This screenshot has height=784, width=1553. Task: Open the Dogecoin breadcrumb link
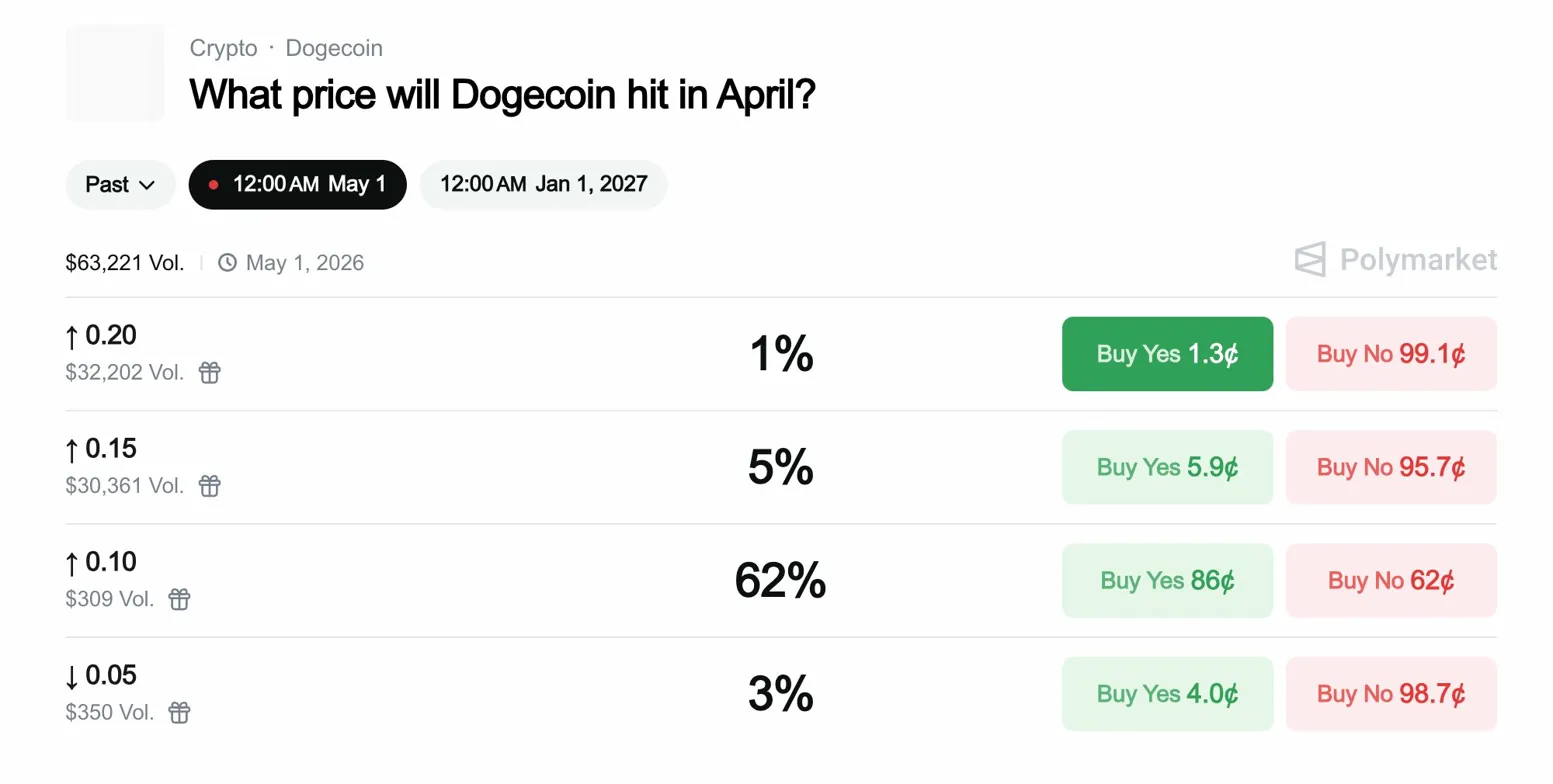tap(334, 47)
